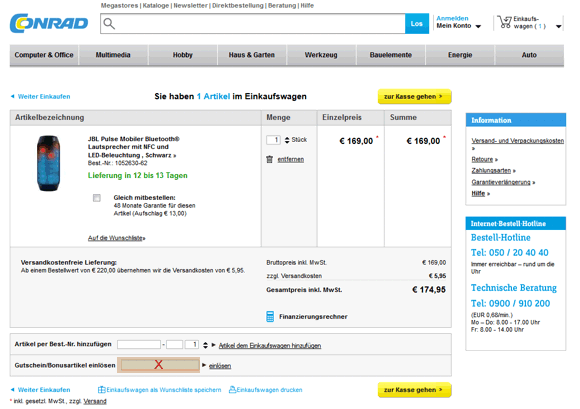Open the Werkzeug menu
Viewport: 580px width, 409px height.
pyautogui.click(x=321, y=55)
